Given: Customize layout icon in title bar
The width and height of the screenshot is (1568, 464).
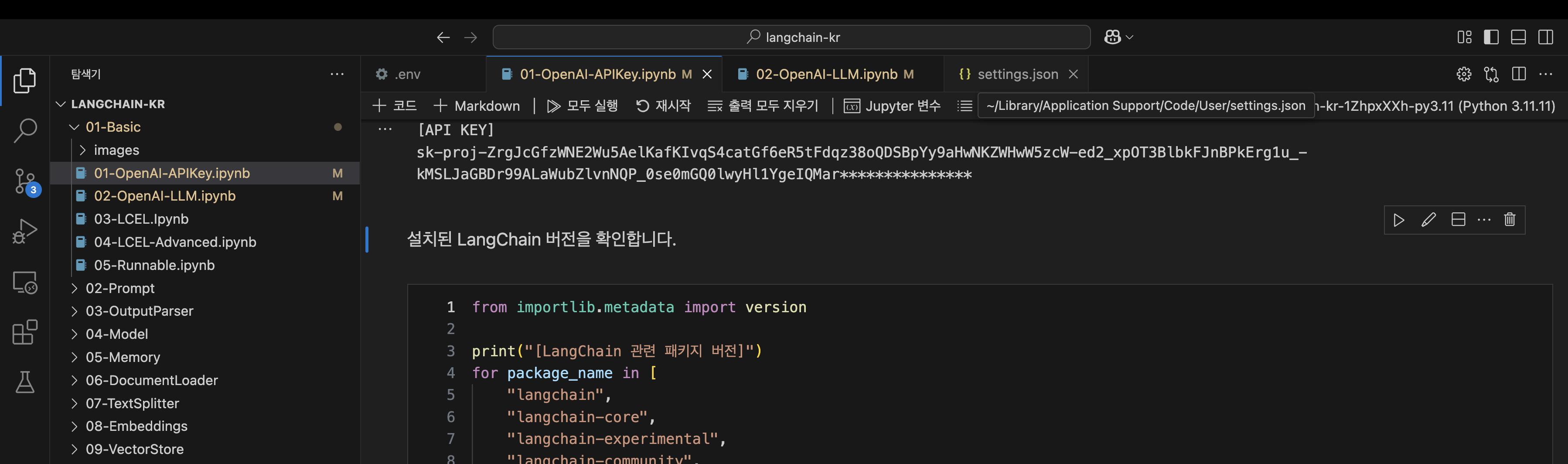Looking at the screenshot, I should click(x=1465, y=38).
